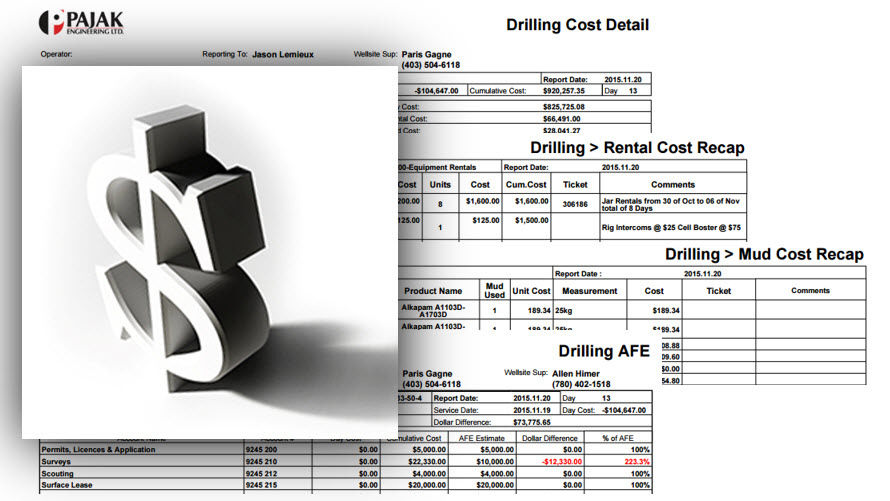The image size is (890, 501).
Task: Click the Pajak Engineering logo
Action: [x=84, y=21]
